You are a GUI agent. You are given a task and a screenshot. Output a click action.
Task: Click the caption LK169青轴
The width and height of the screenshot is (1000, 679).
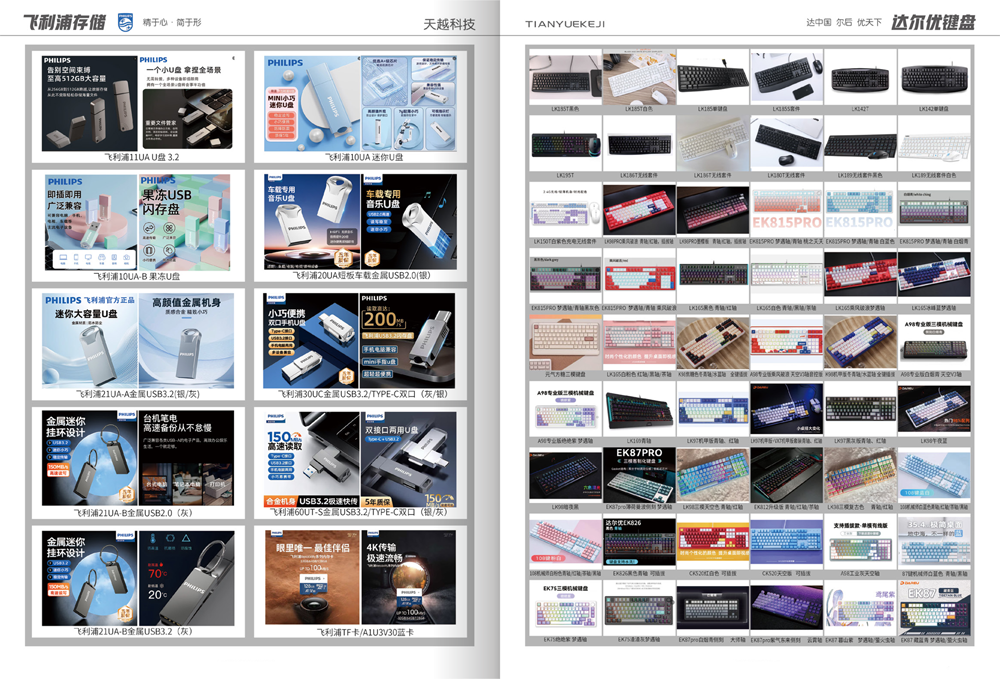point(639,441)
